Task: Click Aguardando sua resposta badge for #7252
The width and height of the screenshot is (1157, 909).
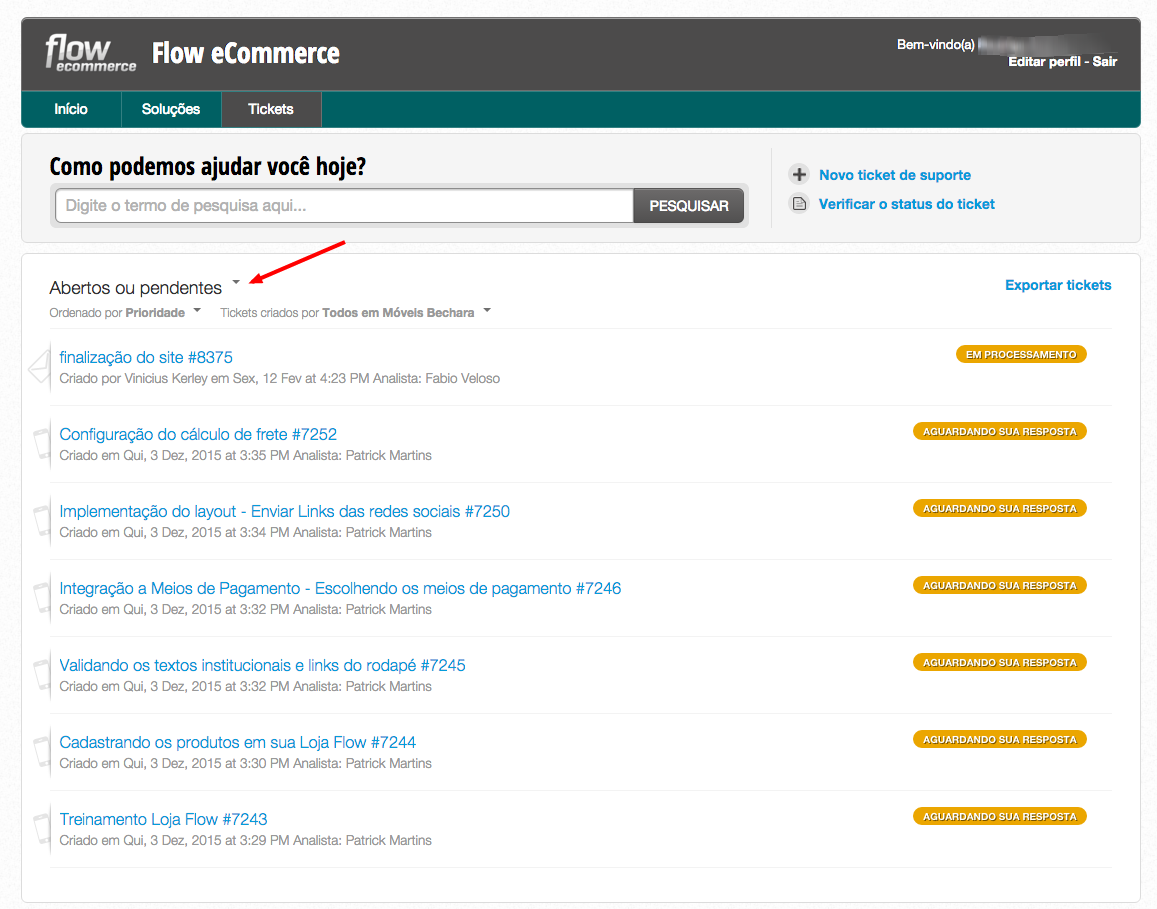Action: click(x=1000, y=431)
